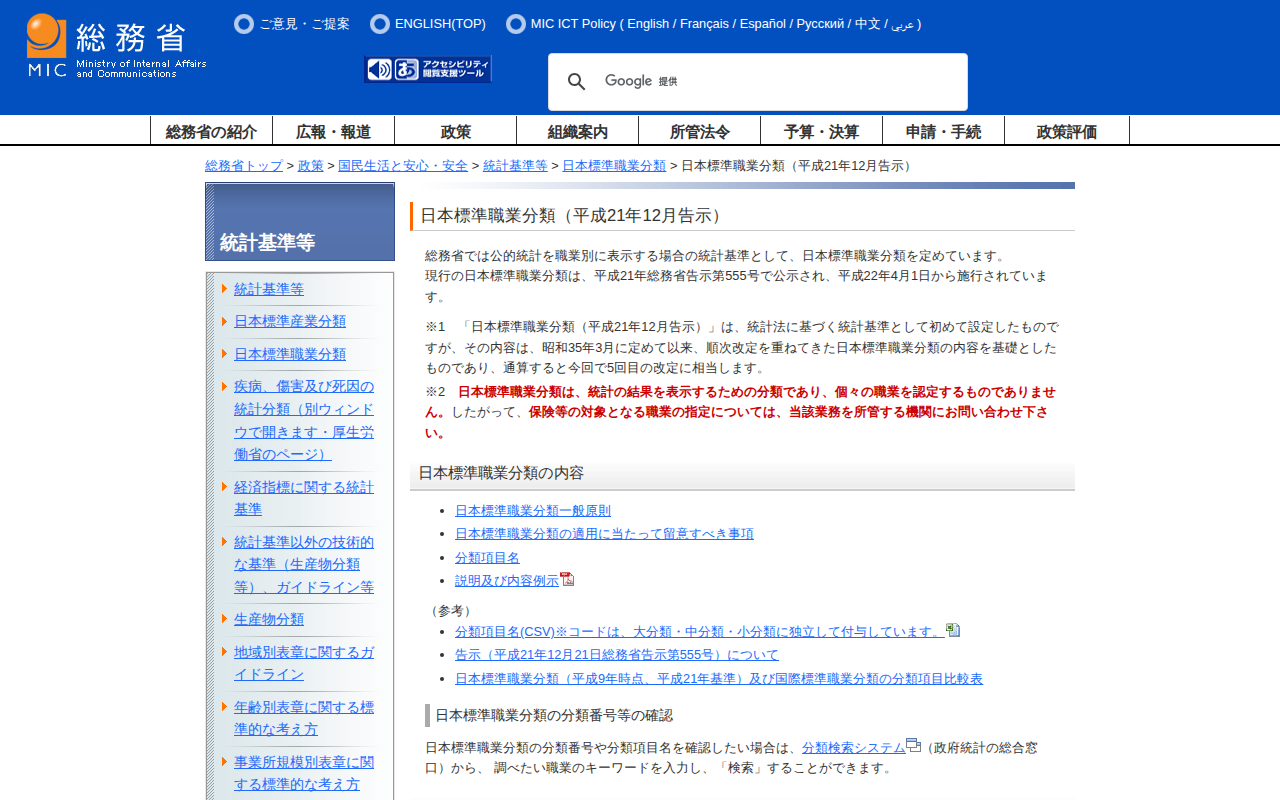Select 予算・決算 in the top navigation
Viewport: 1280px width, 800px height.
pyautogui.click(x=822, y=130)
